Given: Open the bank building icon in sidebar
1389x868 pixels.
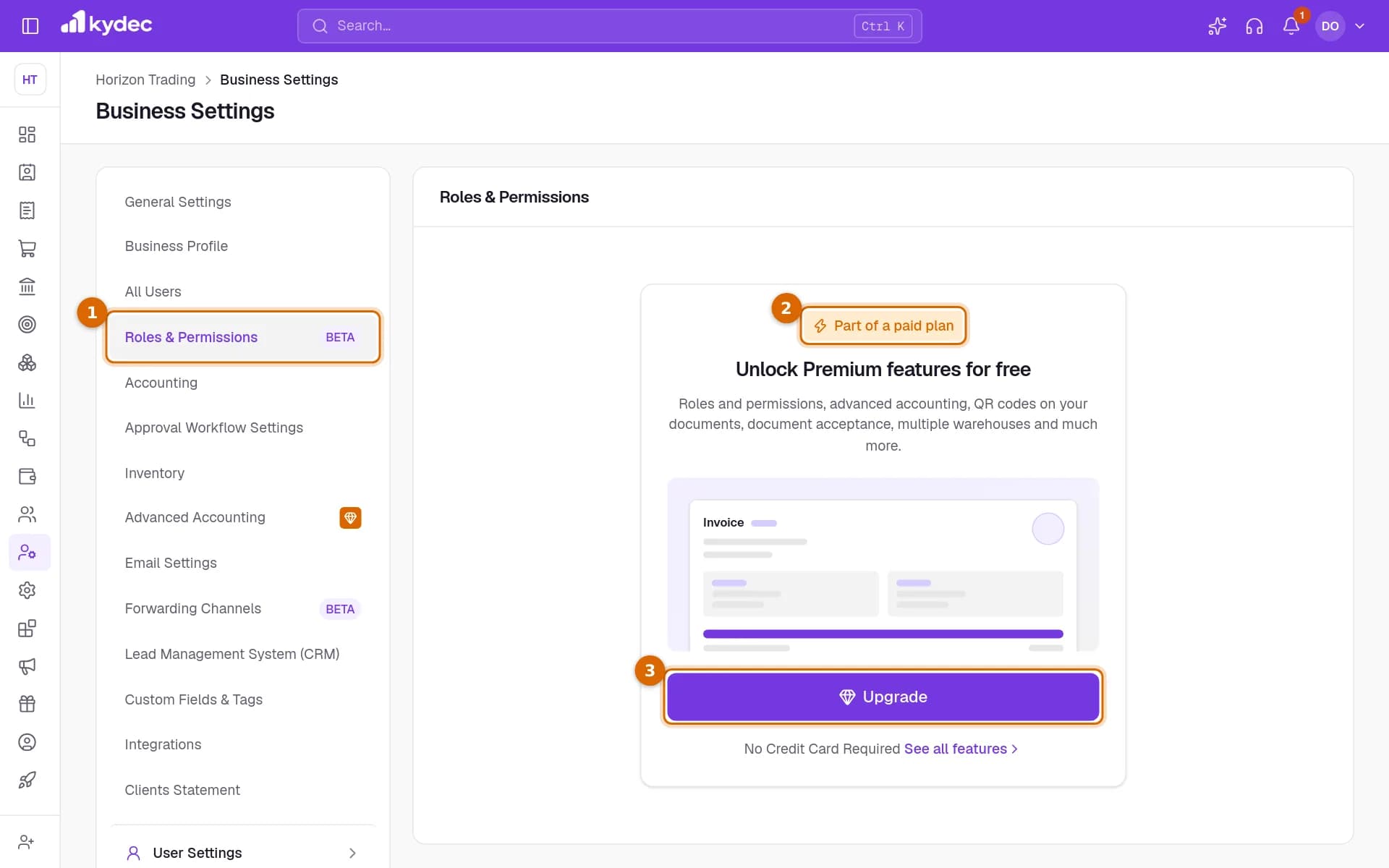Looking at the screenshot, I should [x=27, y=286].
